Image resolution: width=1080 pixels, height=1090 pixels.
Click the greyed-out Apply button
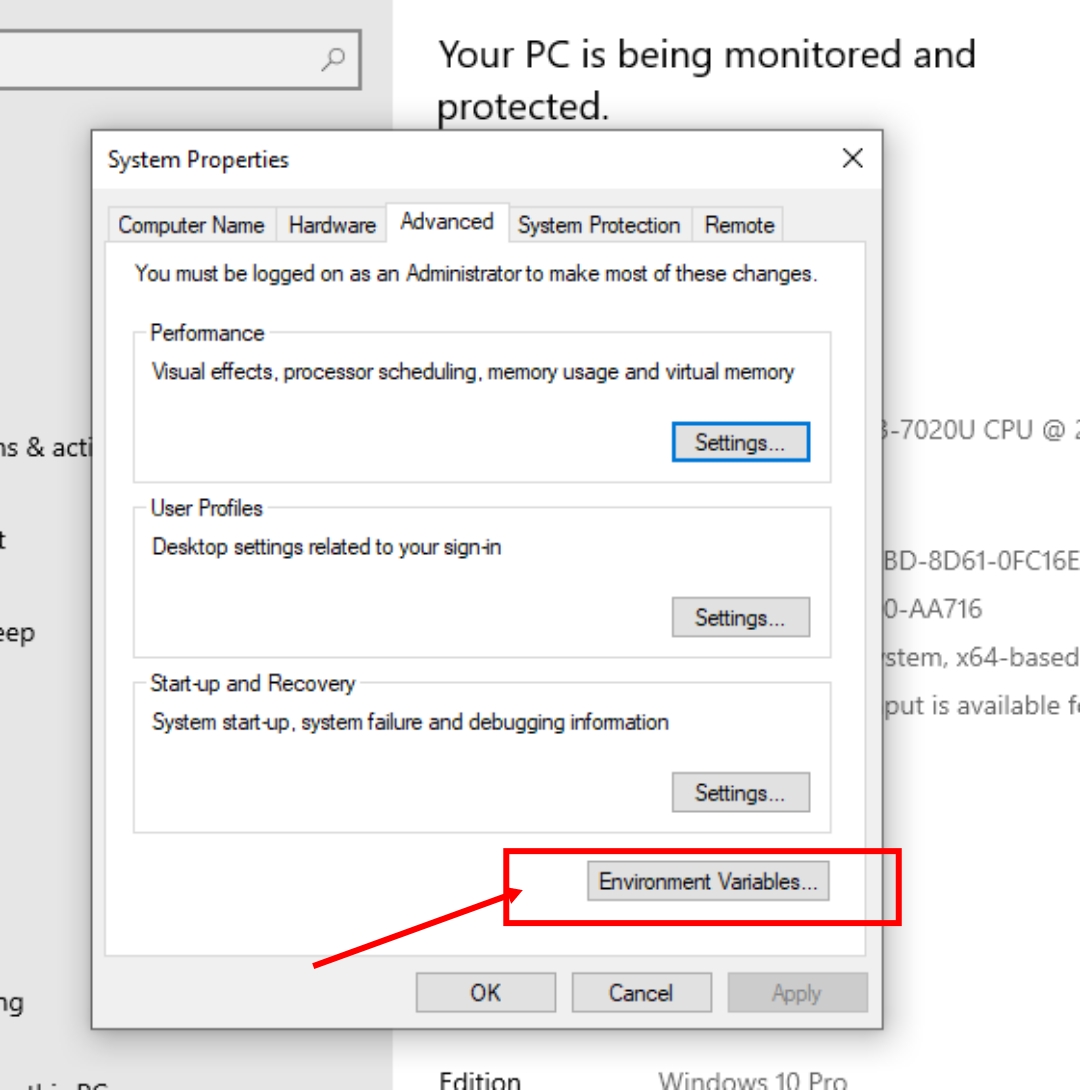point(797,993)
